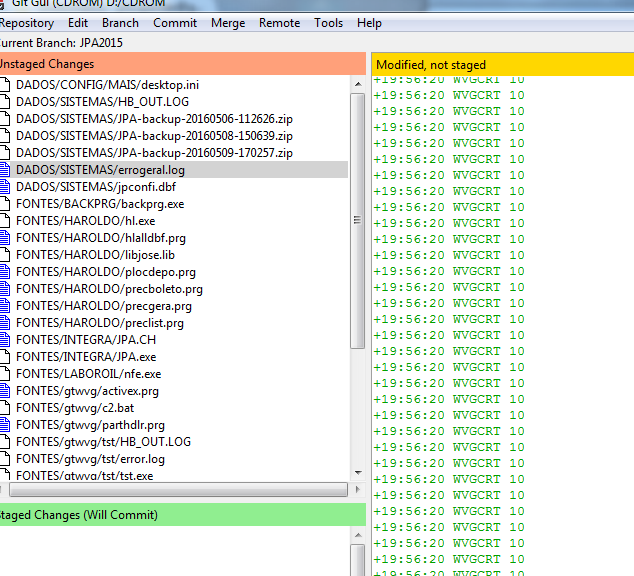Click file icon beside gtwvg/c2.bat
The image size is (634, 576).
point(4,408)
